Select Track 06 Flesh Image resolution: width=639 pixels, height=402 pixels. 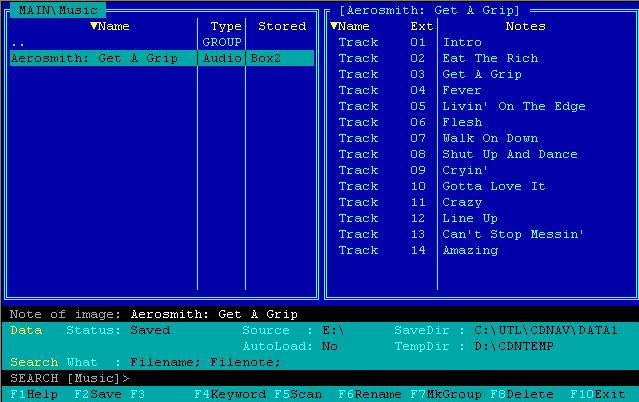(482, 122)
